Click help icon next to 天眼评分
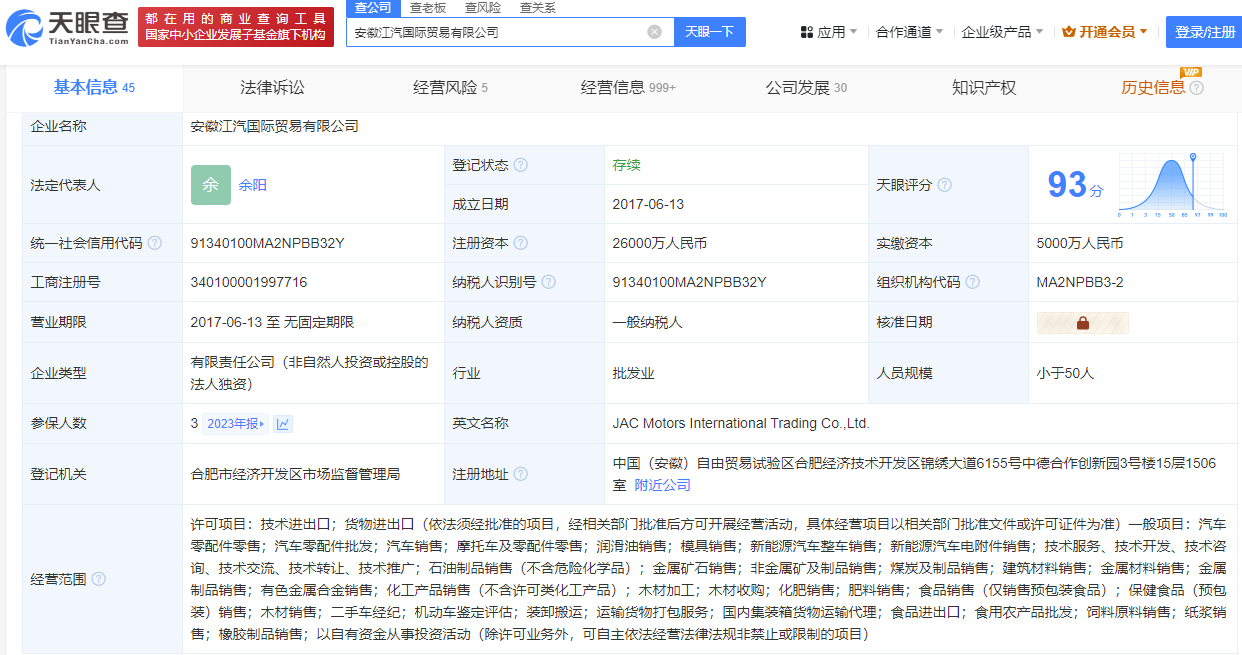Viewport: 1242px width, 655px height. (x=944, y=185)
